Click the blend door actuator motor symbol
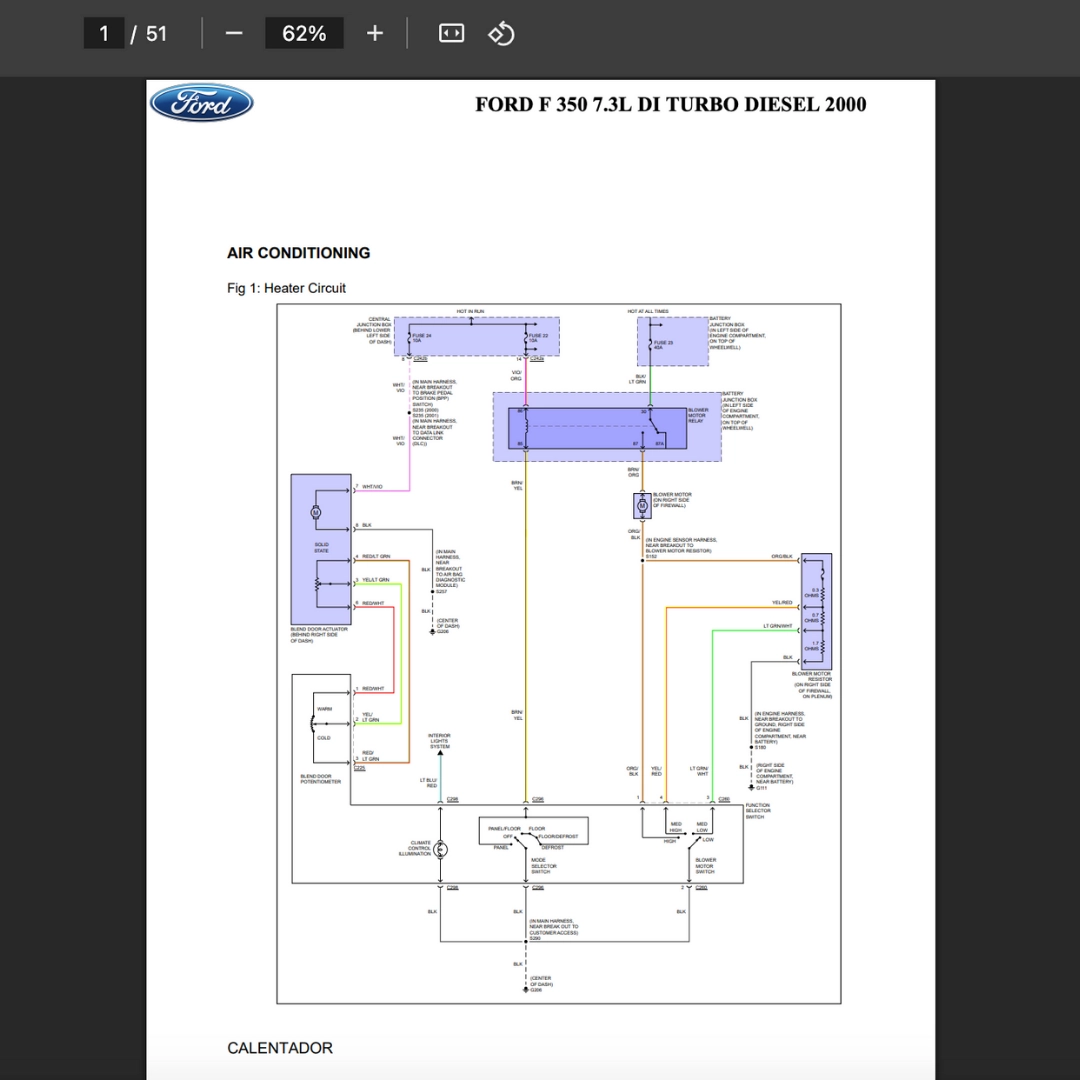Viewport: 1080px width, 1080px height. click(x=316, y=512)
